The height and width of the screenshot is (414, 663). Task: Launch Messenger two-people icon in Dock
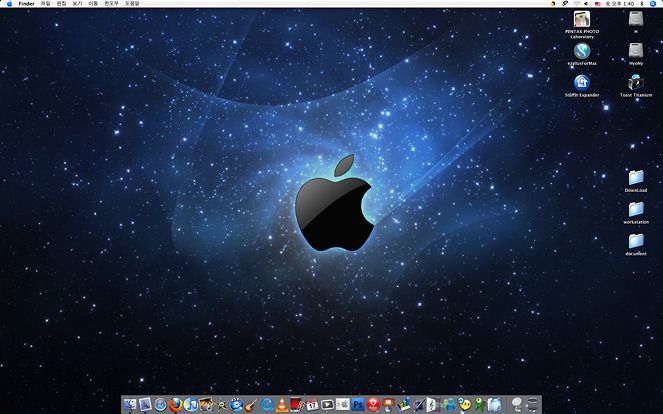(449, 405)
